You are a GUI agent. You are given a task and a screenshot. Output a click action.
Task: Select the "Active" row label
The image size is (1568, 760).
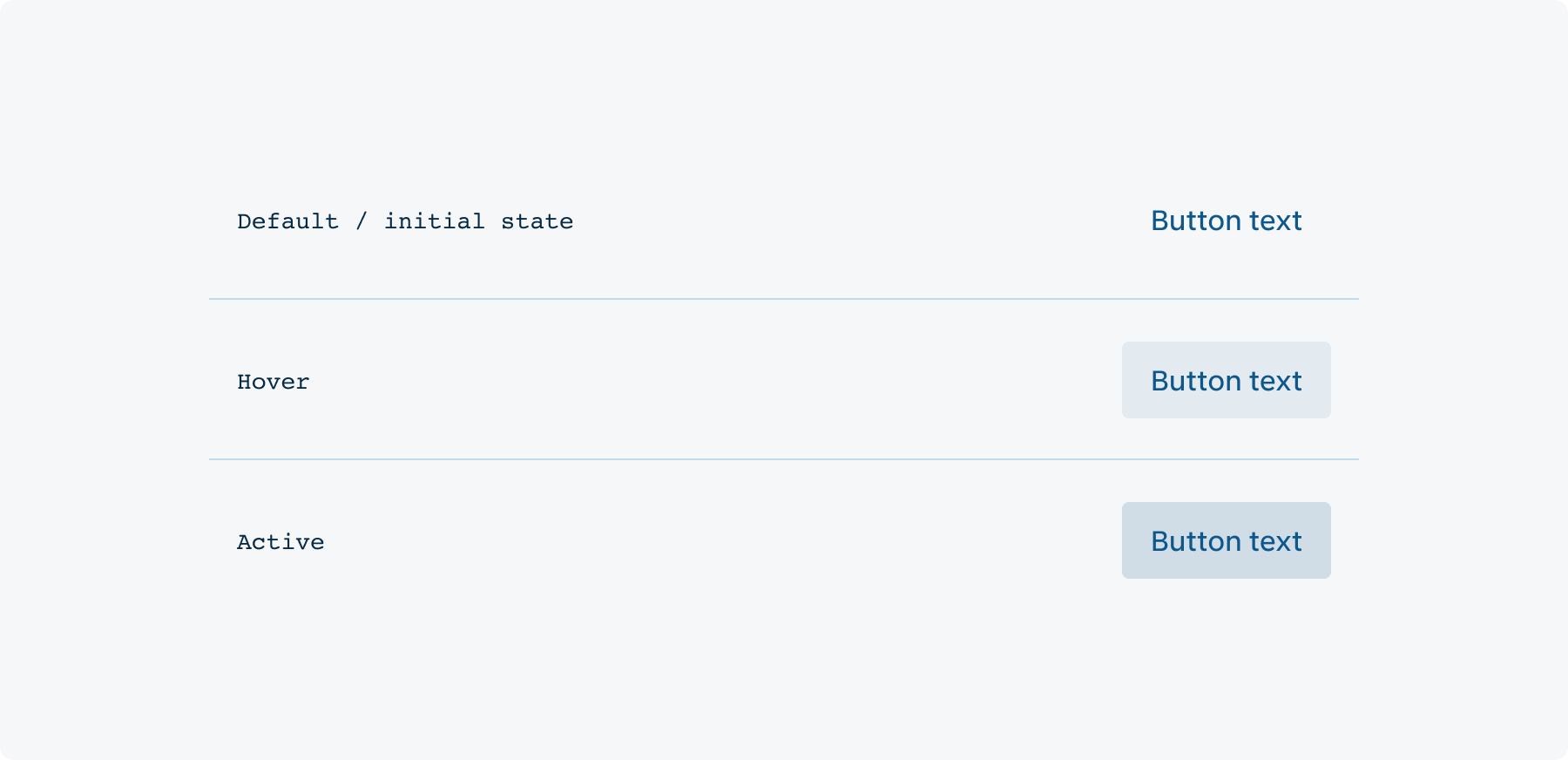280,542
